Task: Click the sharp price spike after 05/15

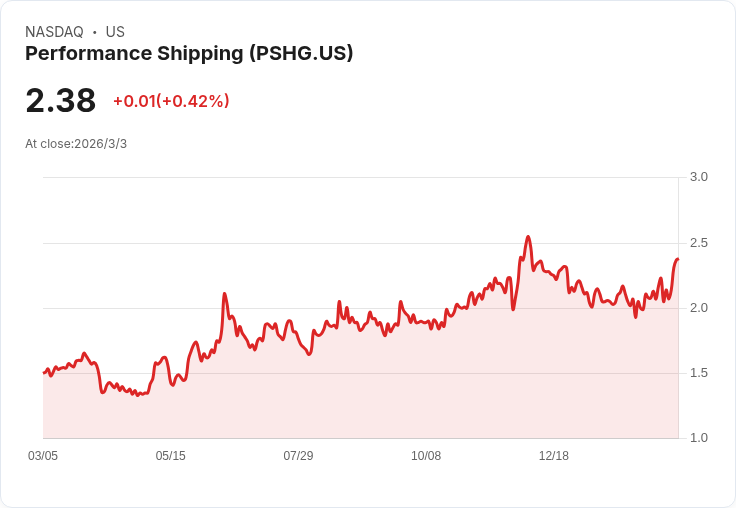Action: 225,294
